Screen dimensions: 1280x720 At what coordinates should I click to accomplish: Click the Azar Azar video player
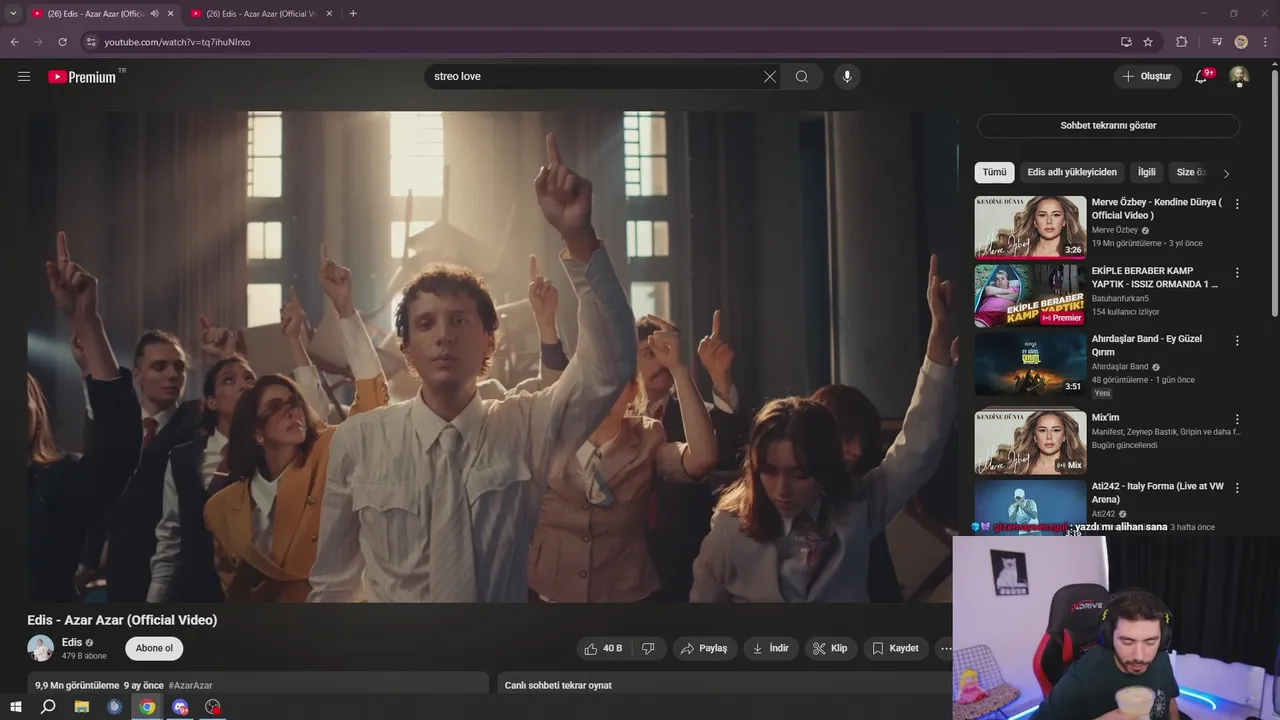click(x=492, y=356)
